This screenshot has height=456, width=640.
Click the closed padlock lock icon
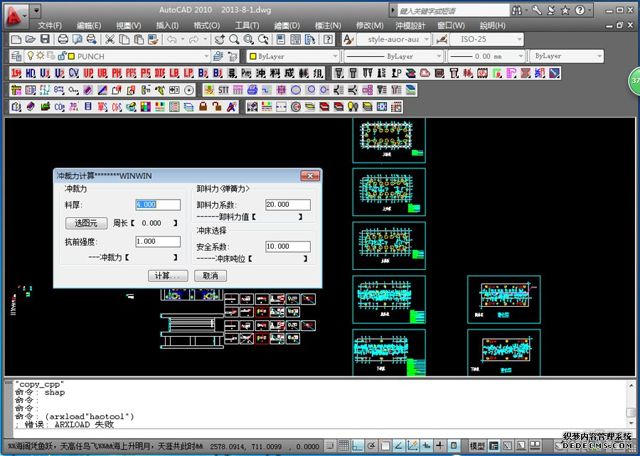click(203, 107)
